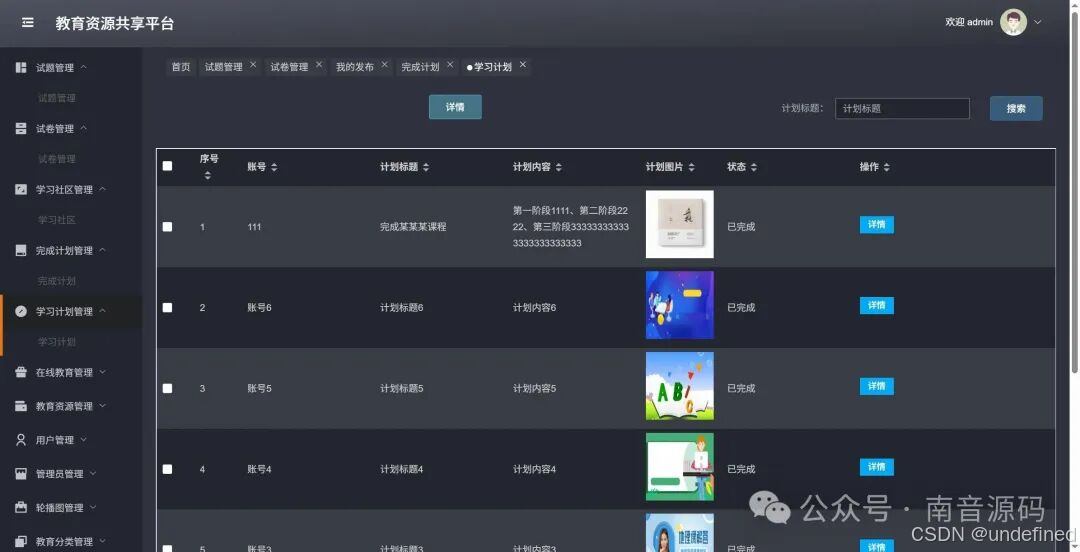Screen dimensions: 1080x552
Task: Click the 管理员管理 sidebar icon
Action: tap(21, 473)
